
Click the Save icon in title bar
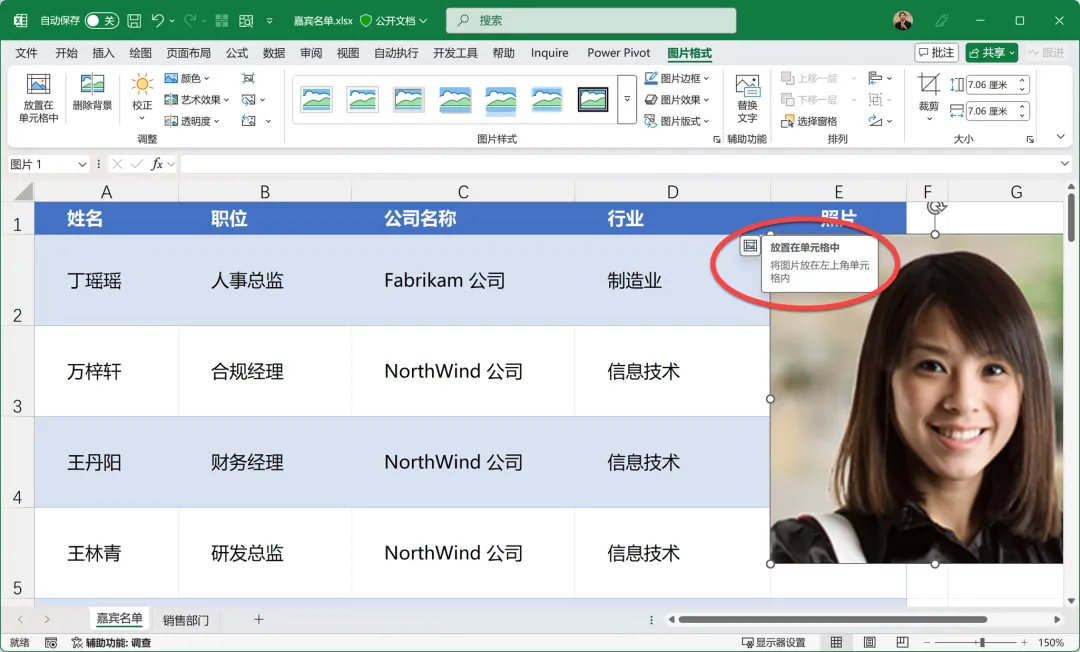coord(134,21)
